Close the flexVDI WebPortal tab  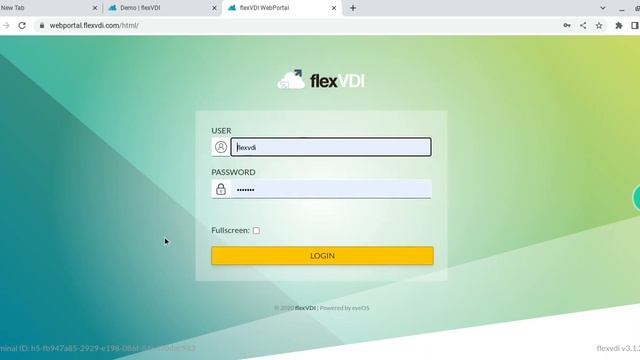334,8
